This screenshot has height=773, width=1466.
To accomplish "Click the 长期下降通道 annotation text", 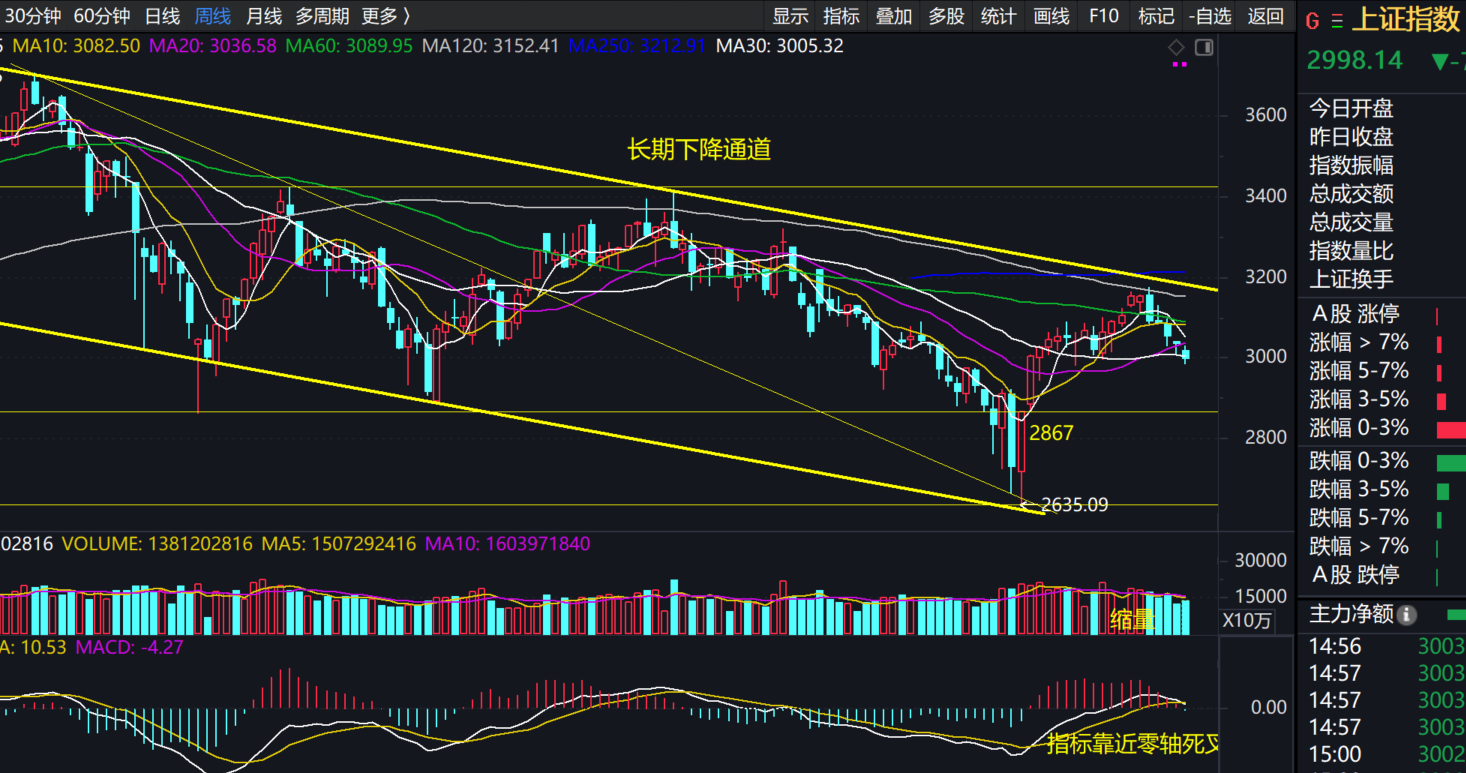I will click(699, 150).
